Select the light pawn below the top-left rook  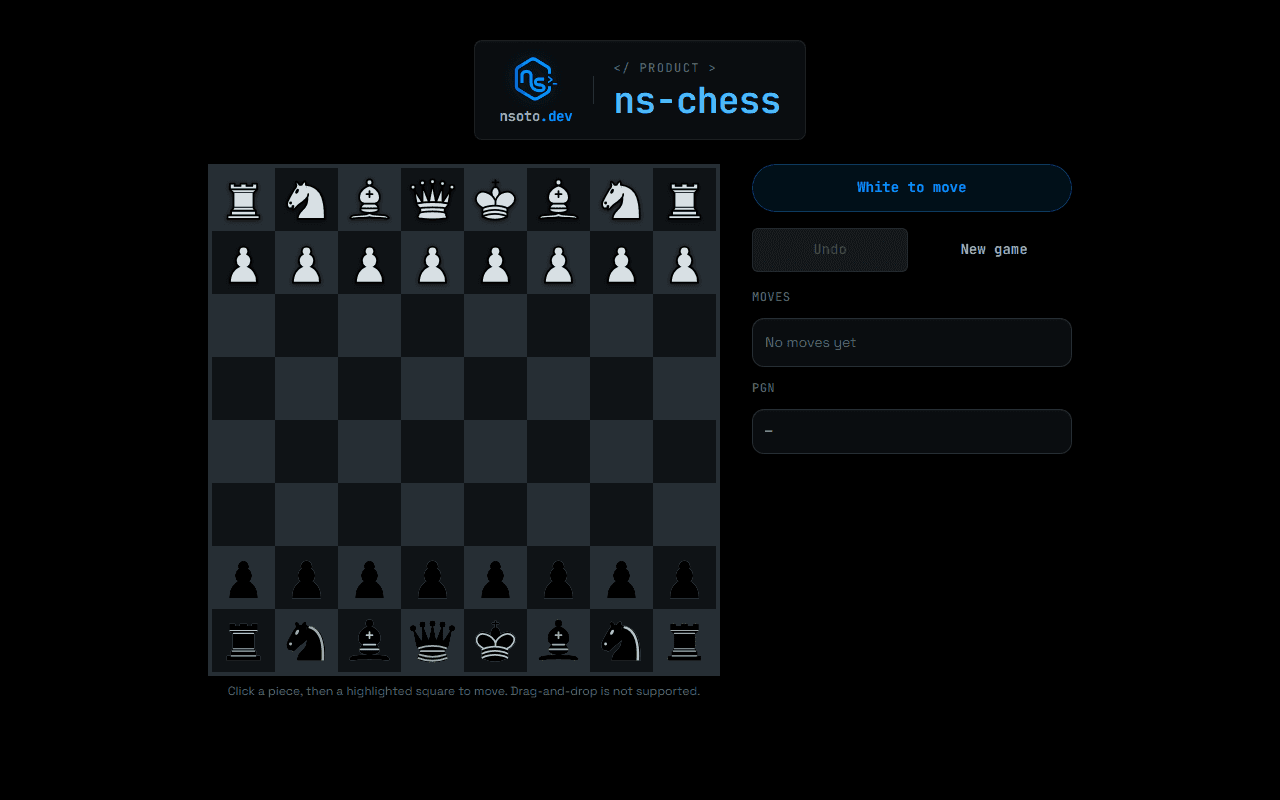[x=243, y=263]
